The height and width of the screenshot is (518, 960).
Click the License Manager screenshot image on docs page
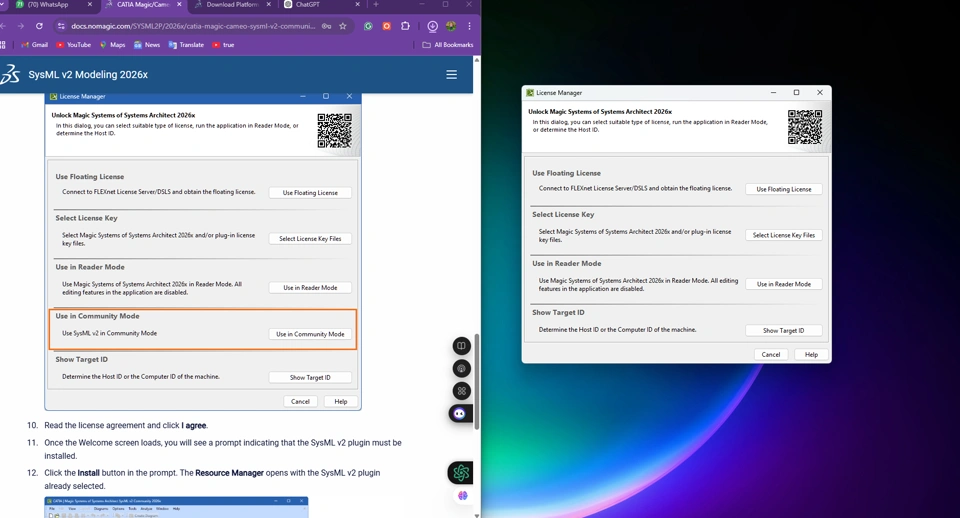point(203,251)
